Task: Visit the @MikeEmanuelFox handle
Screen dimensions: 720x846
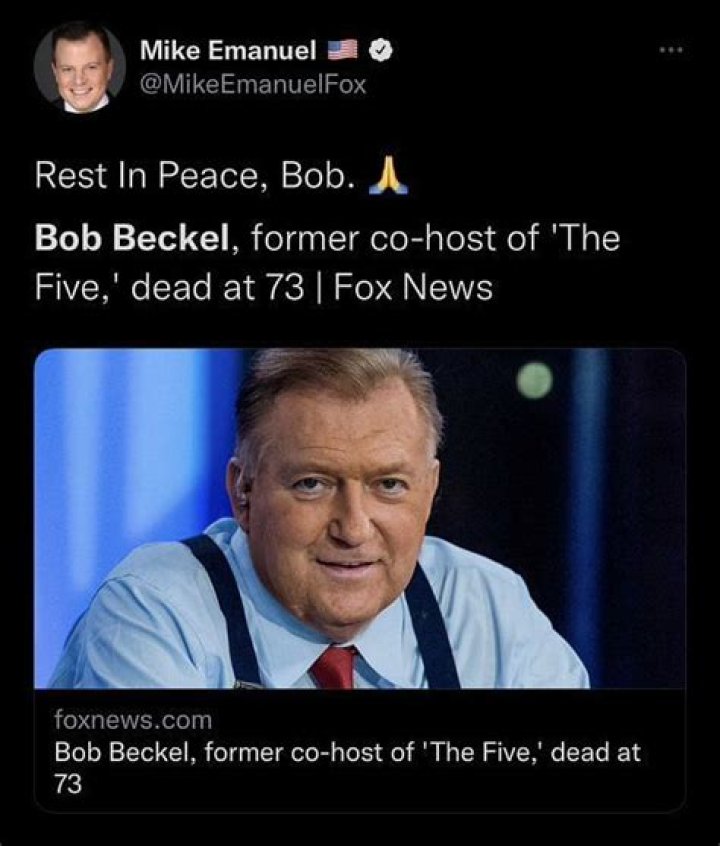Action: (x=253, y=84)
